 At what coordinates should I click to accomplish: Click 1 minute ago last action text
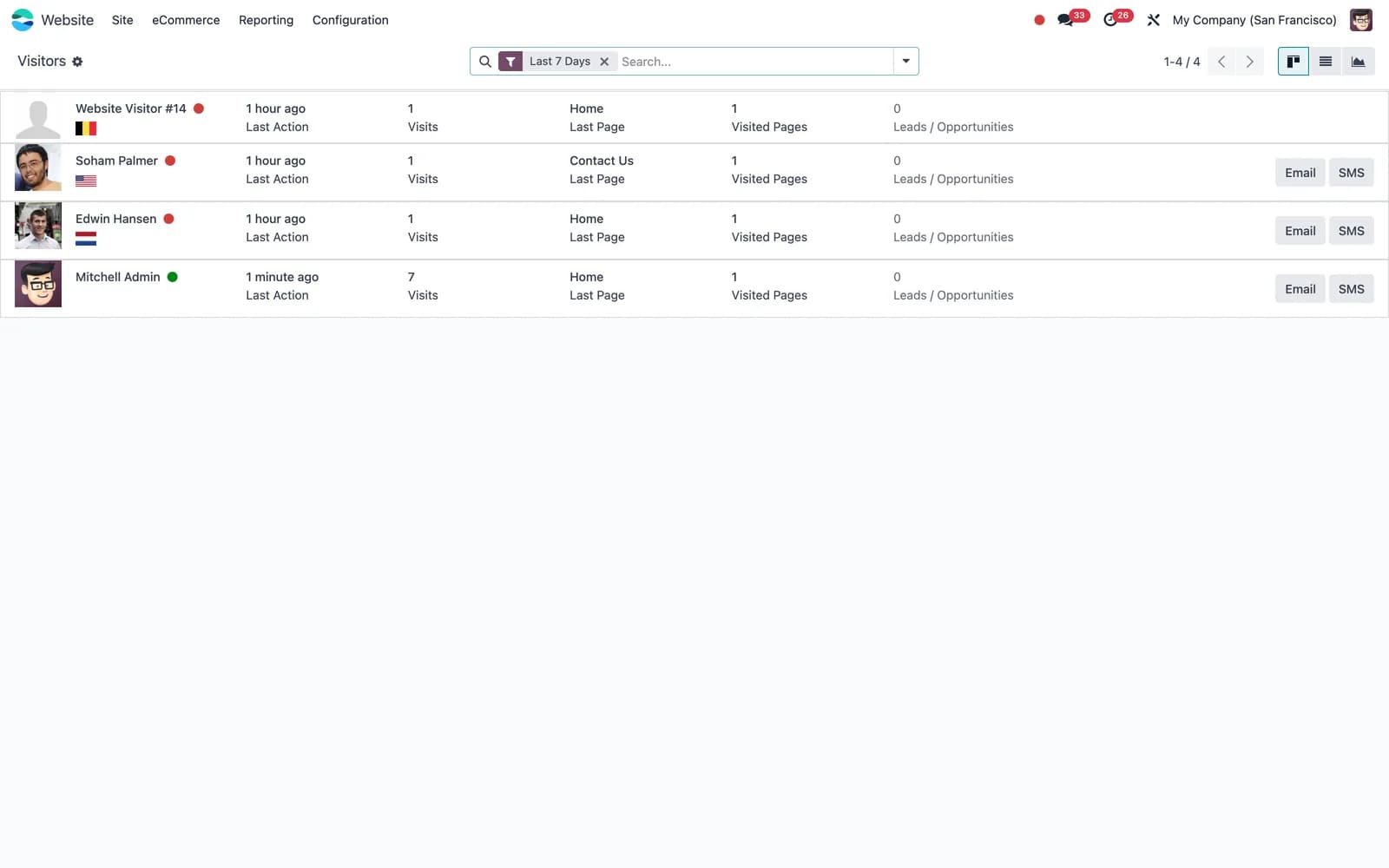[282, 277]
